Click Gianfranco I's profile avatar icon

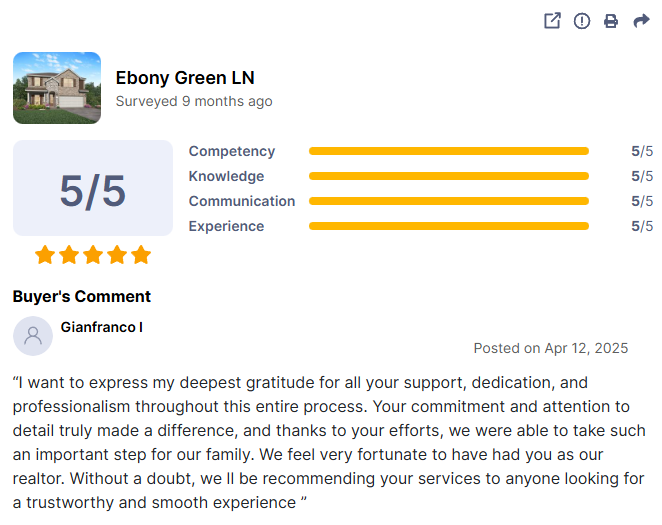(x=33, y=336)
